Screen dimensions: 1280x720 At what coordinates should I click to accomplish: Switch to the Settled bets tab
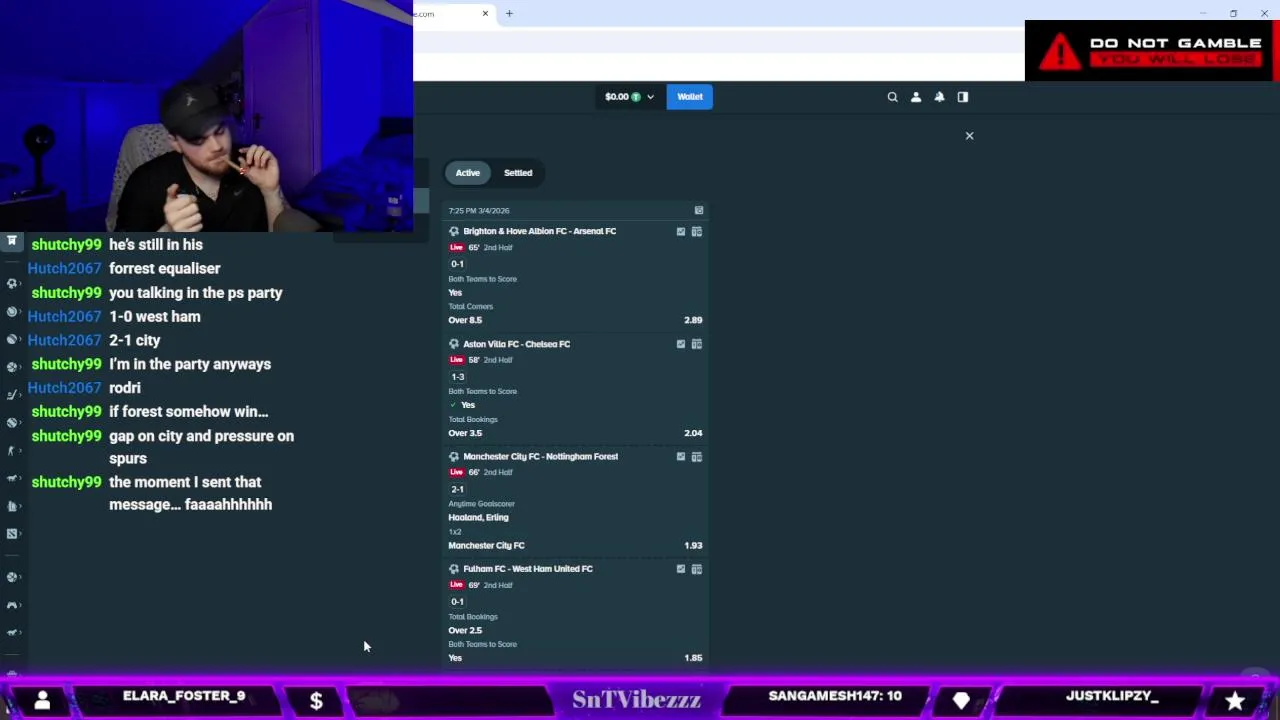(518, 173)
